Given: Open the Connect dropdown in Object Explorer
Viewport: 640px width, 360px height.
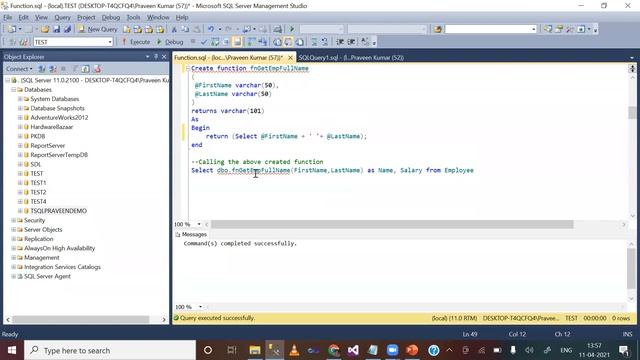Looking at the screenshot, I should tap(19, 69).
